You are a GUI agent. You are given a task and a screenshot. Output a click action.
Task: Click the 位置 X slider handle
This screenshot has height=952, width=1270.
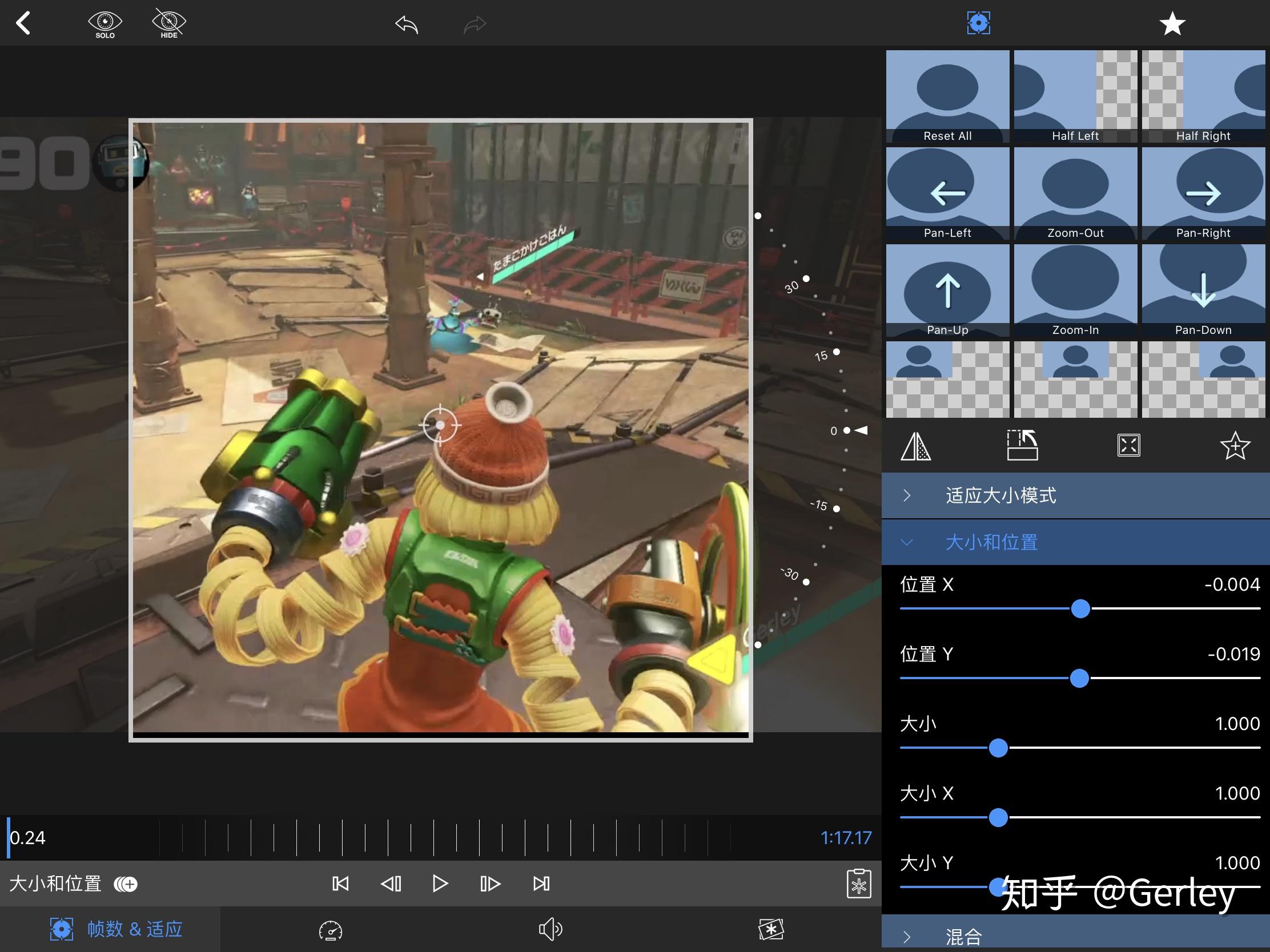pyautogui.click(x=1080, y=609)
